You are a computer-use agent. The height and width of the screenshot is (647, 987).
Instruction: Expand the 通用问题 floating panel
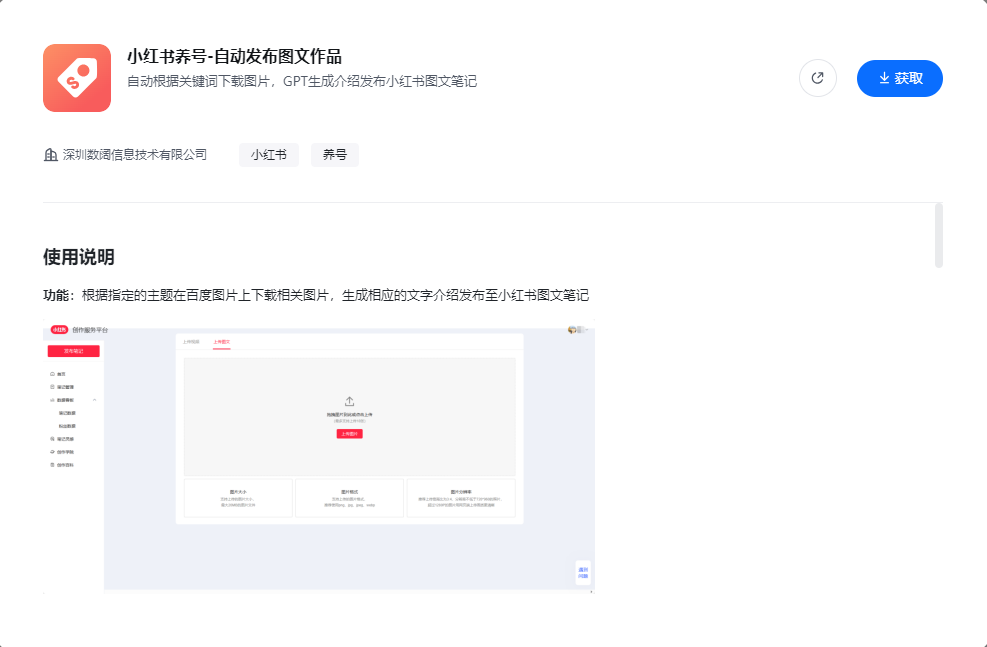581,571
